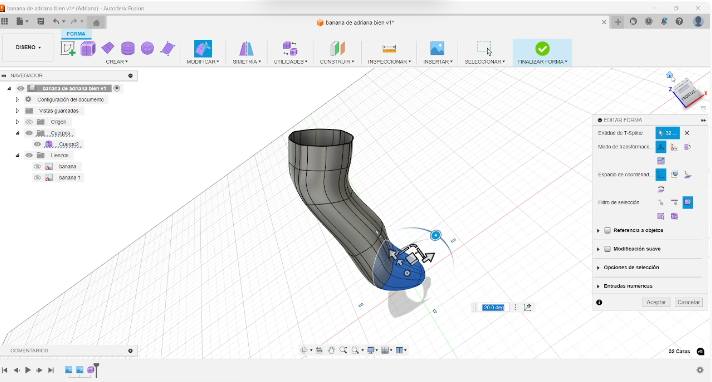Click the green Finalizar Forma checkmark
Screen dimensions: 712x382
point(542,48)
